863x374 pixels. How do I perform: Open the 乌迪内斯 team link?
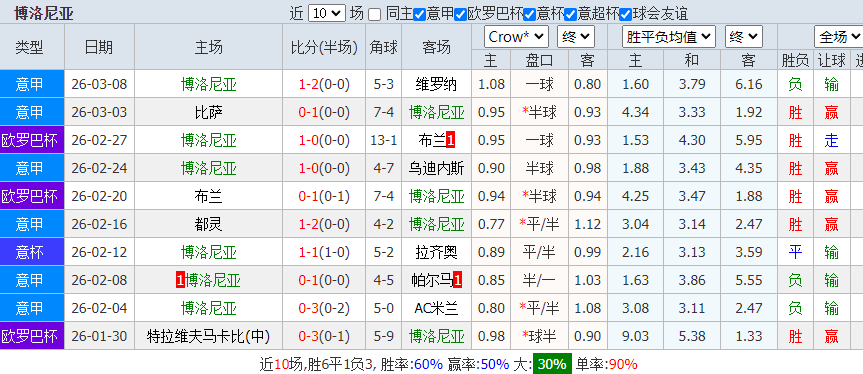tap(436, 168)
